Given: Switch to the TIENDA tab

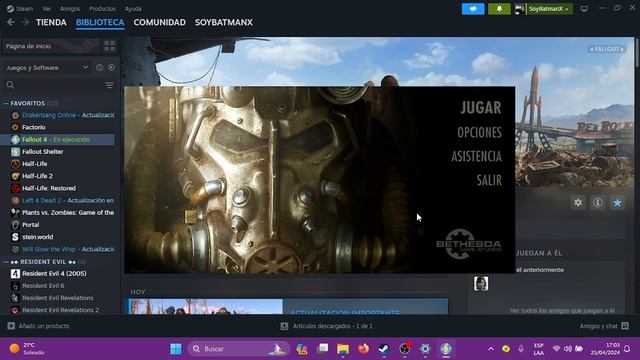Looking at the screenshot, I should click(51, 22).
